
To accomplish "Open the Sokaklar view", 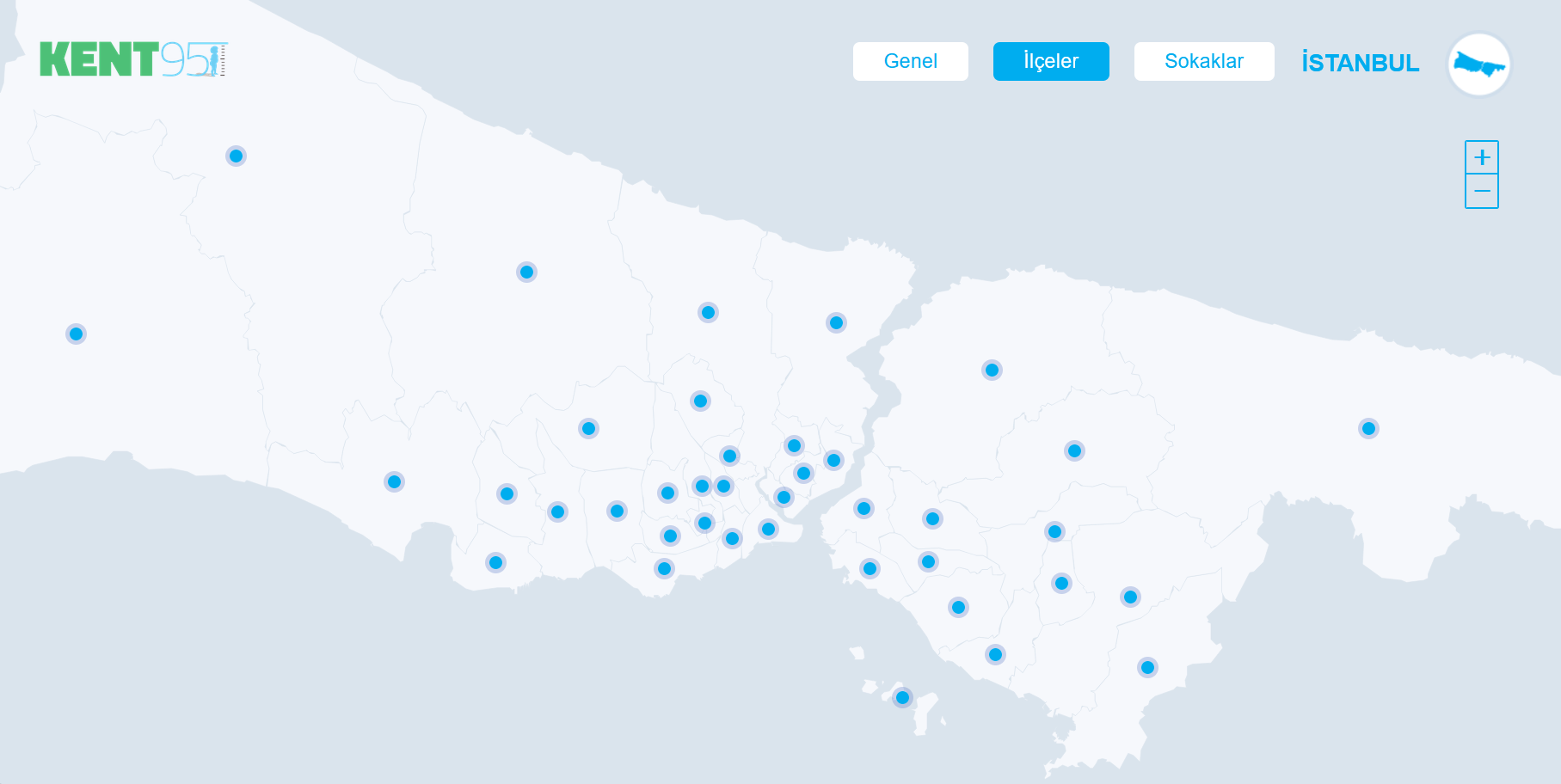I will (1204, 61).
